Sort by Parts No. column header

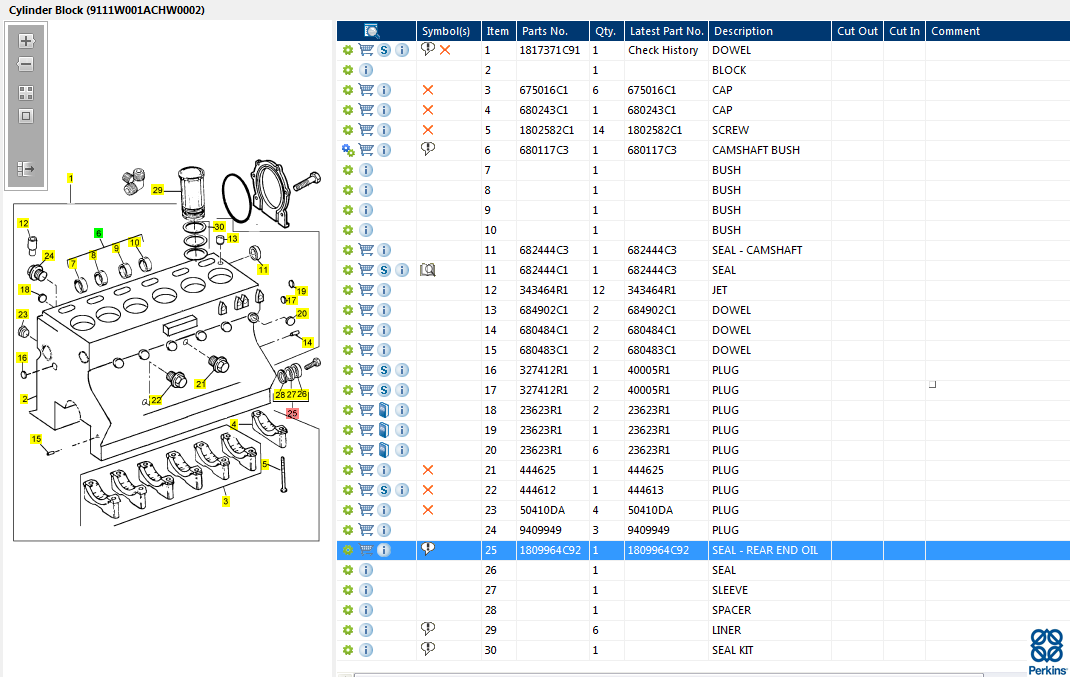click(545, 31)
